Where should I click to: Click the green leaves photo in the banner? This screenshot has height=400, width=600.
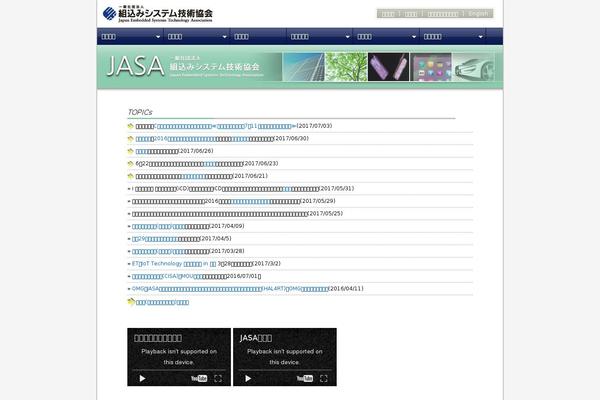pyautogui.click(x=346, y=67)
